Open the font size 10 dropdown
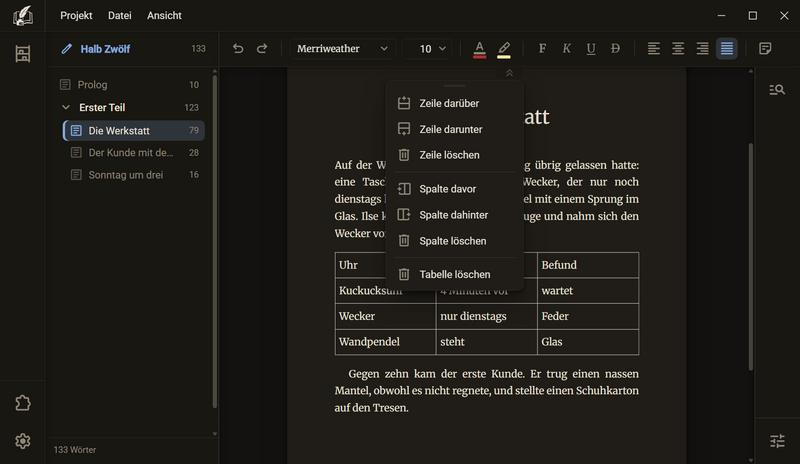 point(427,48)
